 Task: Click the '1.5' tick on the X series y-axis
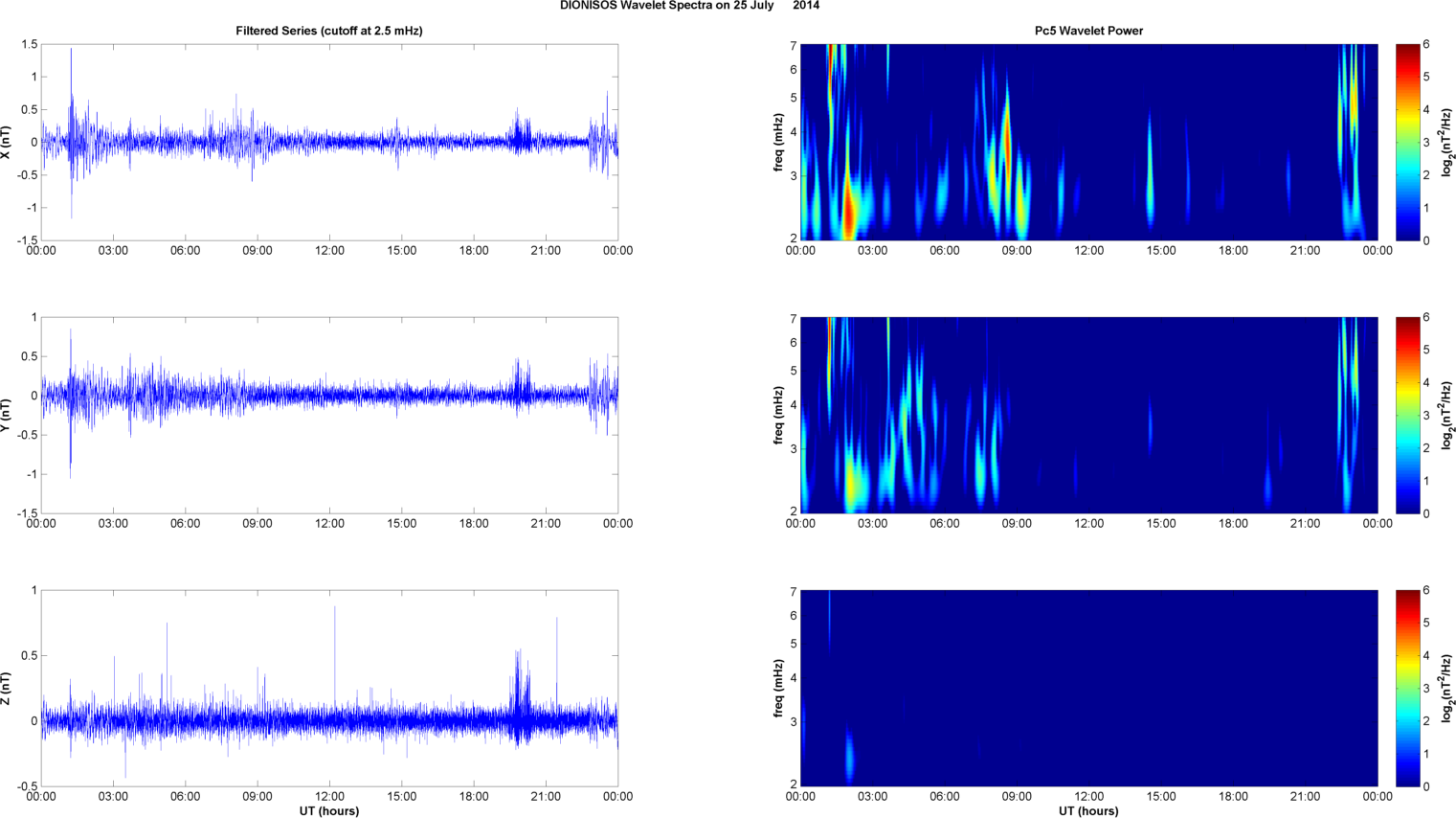pyautogui.click(x=29, y=45)
